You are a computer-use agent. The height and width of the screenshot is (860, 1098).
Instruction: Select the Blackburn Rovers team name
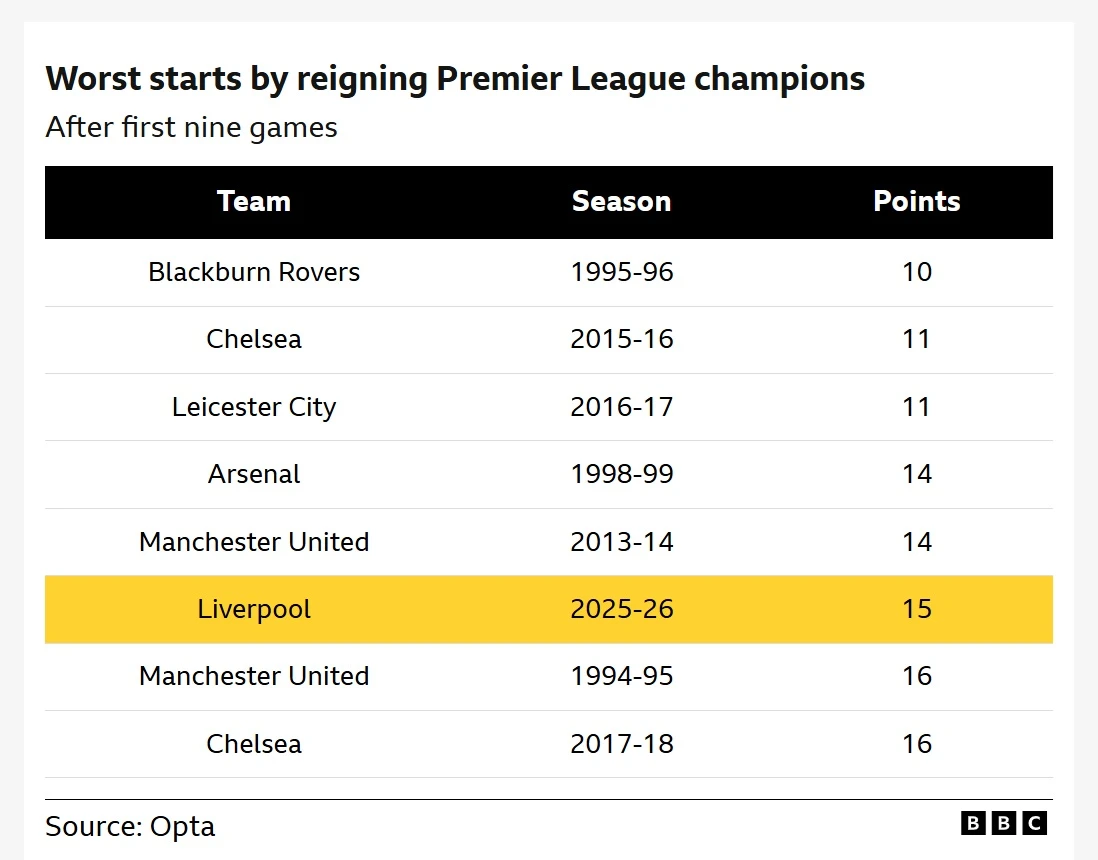254,272
